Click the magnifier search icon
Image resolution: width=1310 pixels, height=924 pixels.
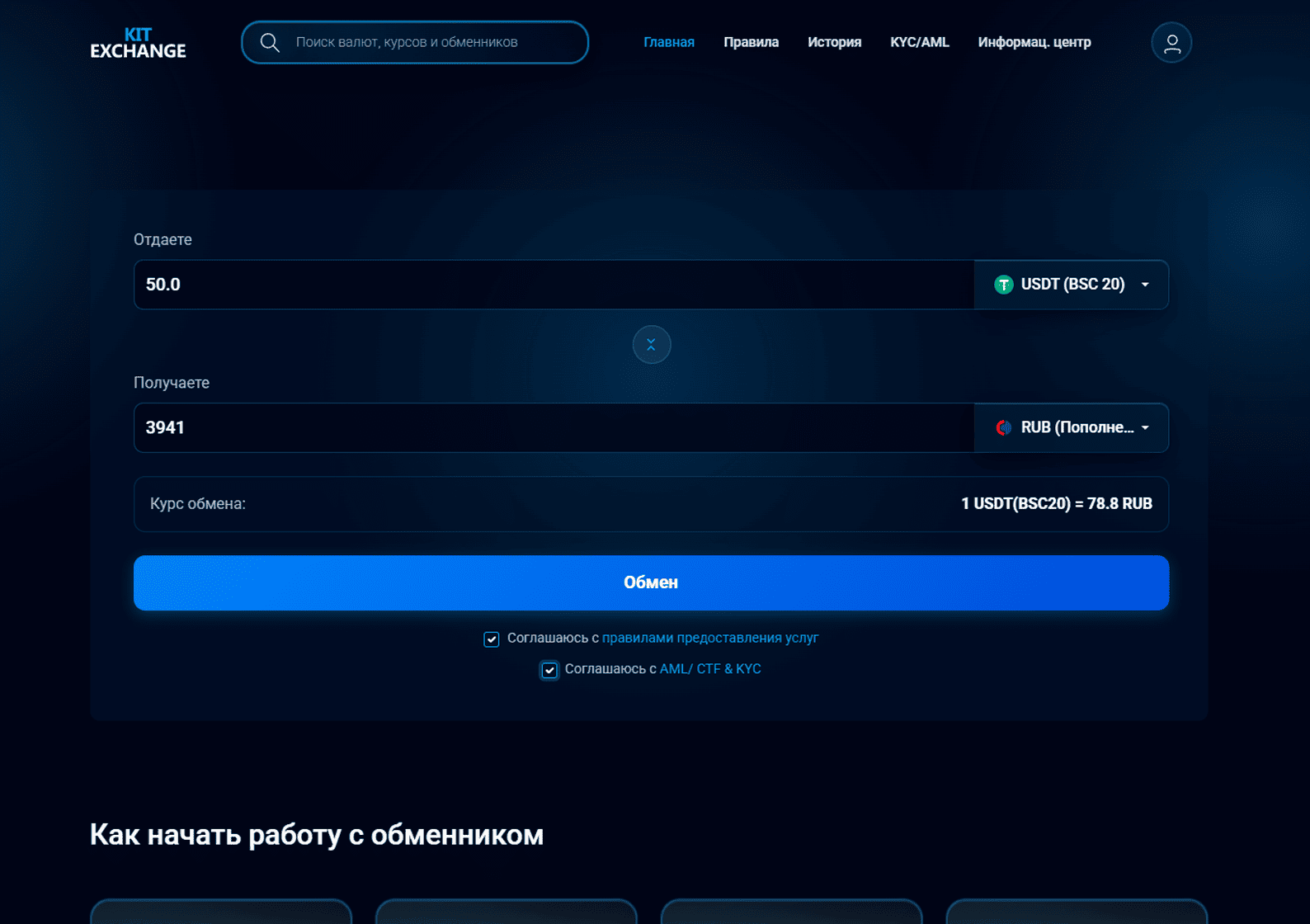click(270, 43)
